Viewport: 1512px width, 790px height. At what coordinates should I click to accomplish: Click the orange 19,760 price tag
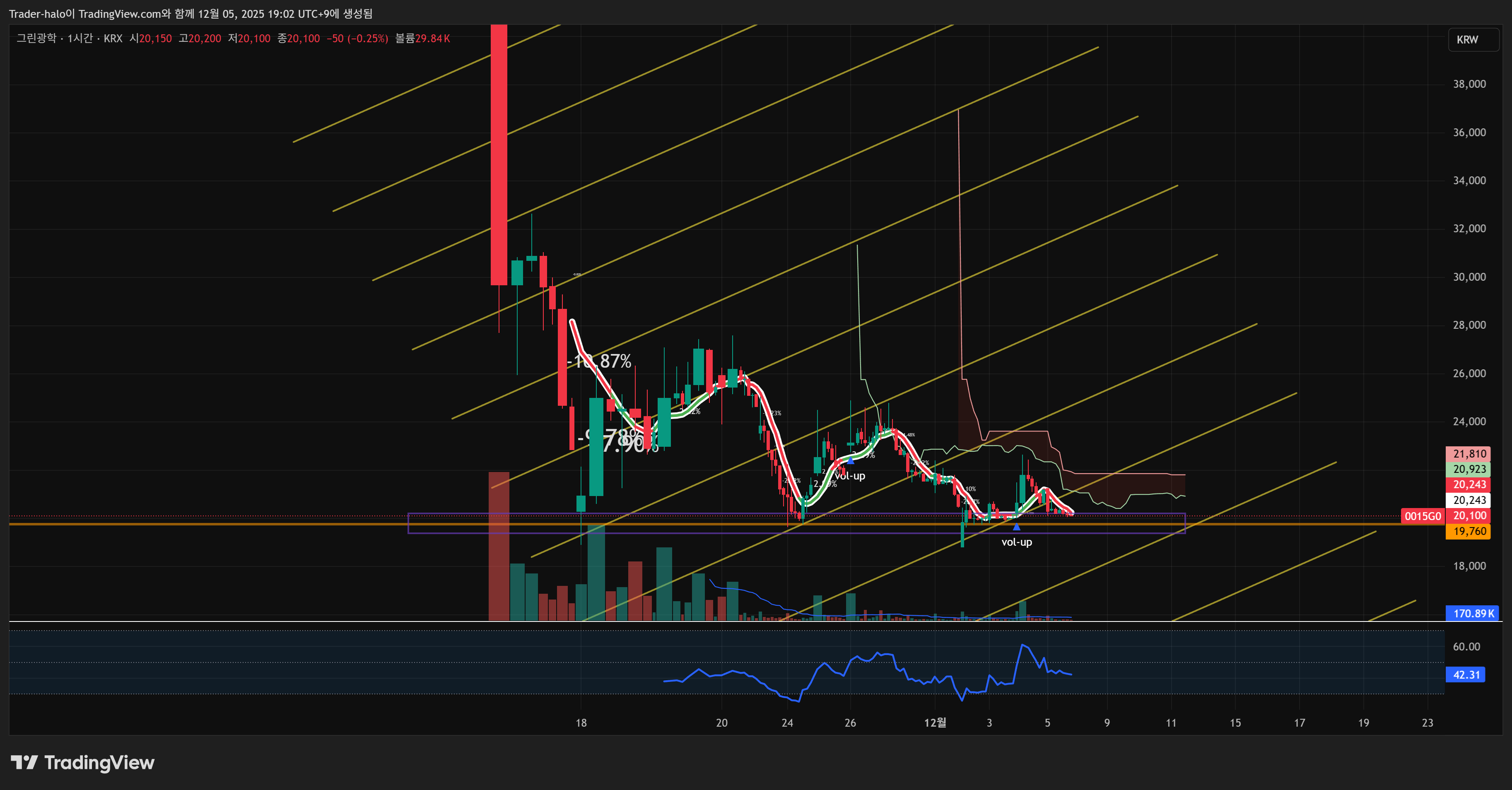[x=1468, y=531]
